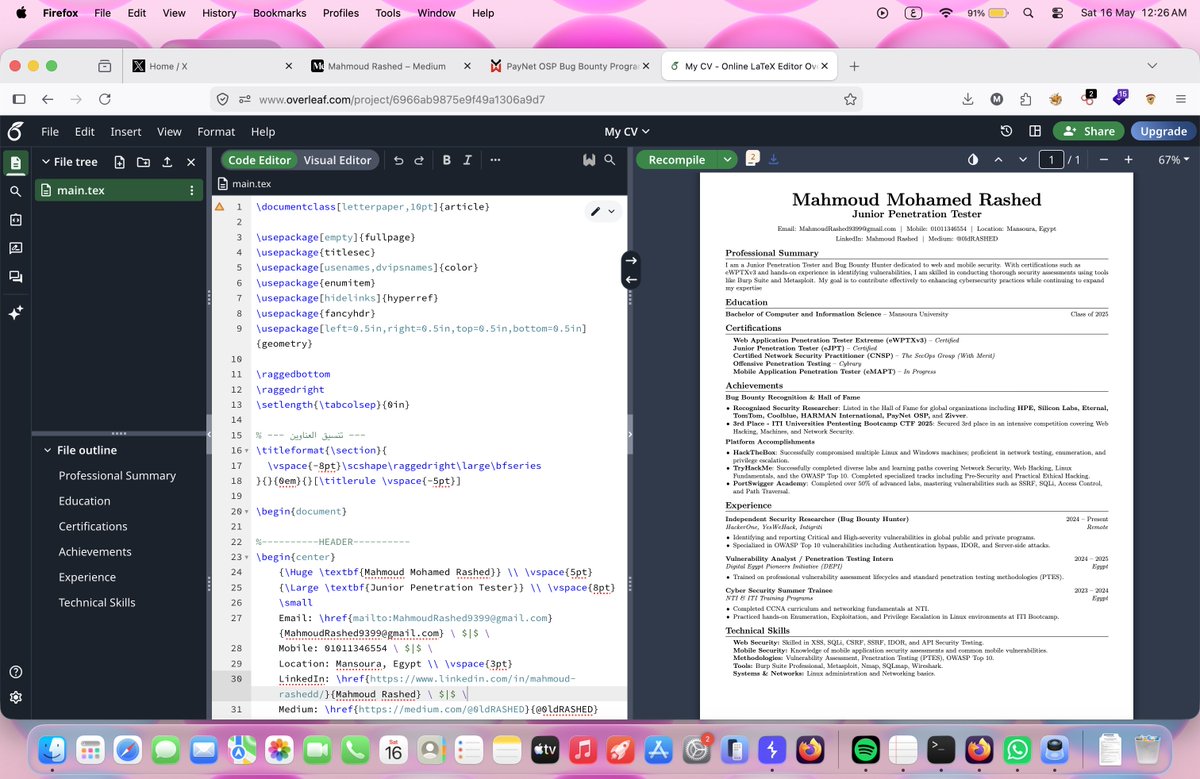Click the Share button
1200x779 pixels.
1088,131
